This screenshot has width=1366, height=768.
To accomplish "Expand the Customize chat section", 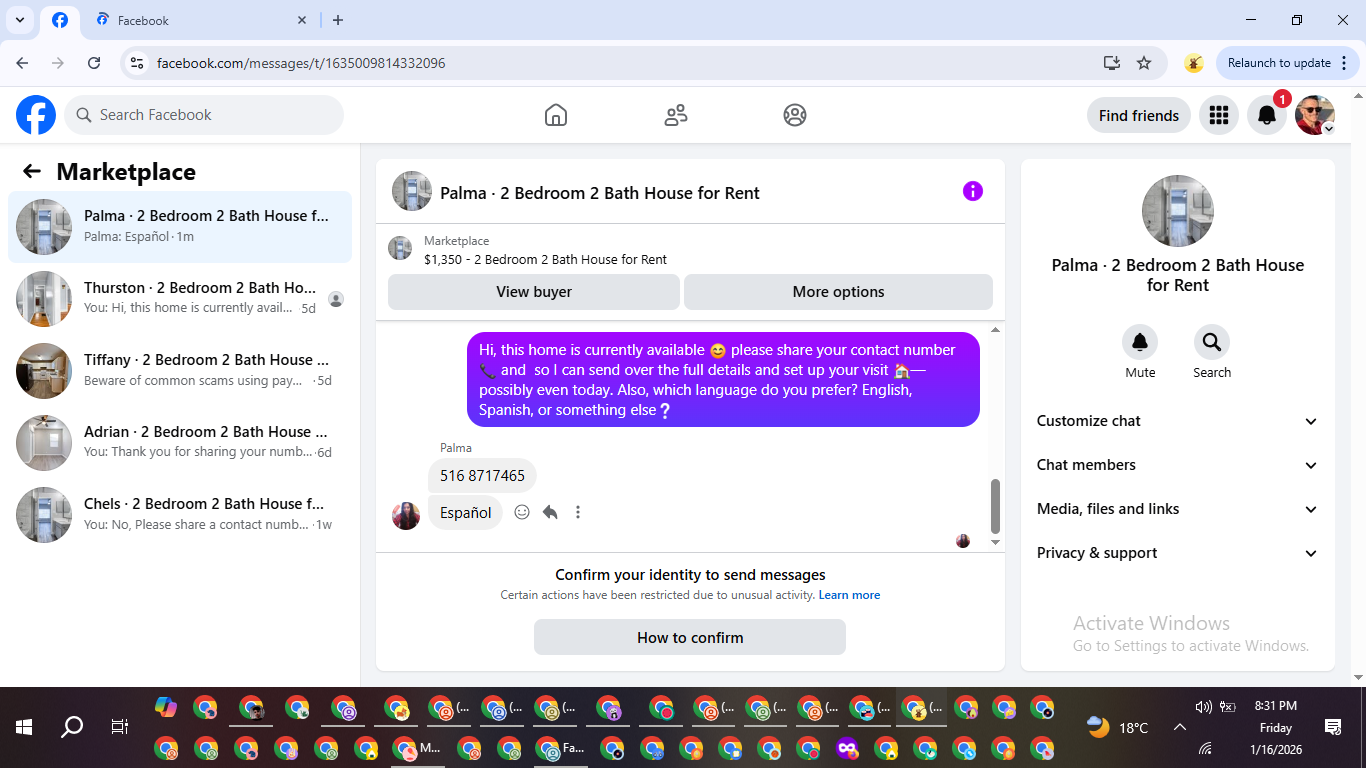I will click(x=1177, y=421).
